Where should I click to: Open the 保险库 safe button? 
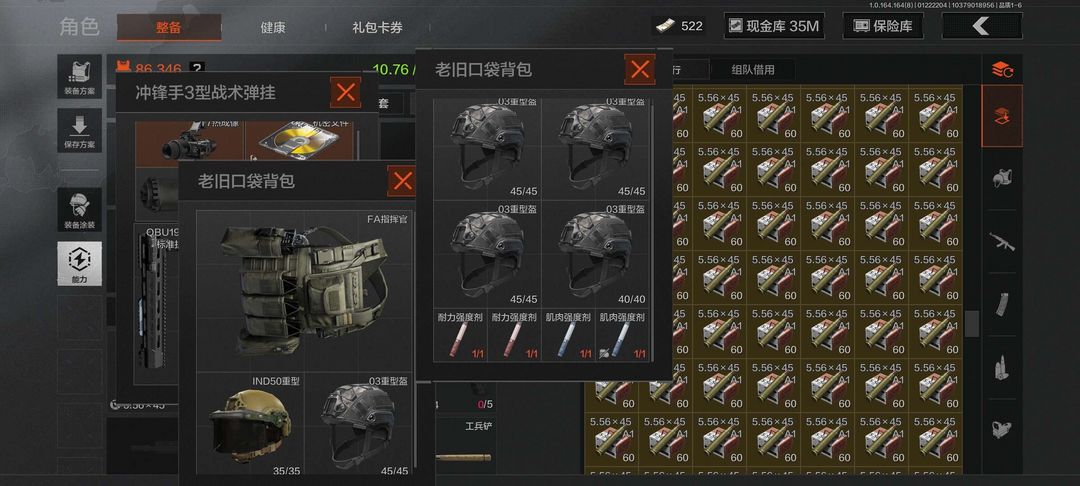(883, 26)
